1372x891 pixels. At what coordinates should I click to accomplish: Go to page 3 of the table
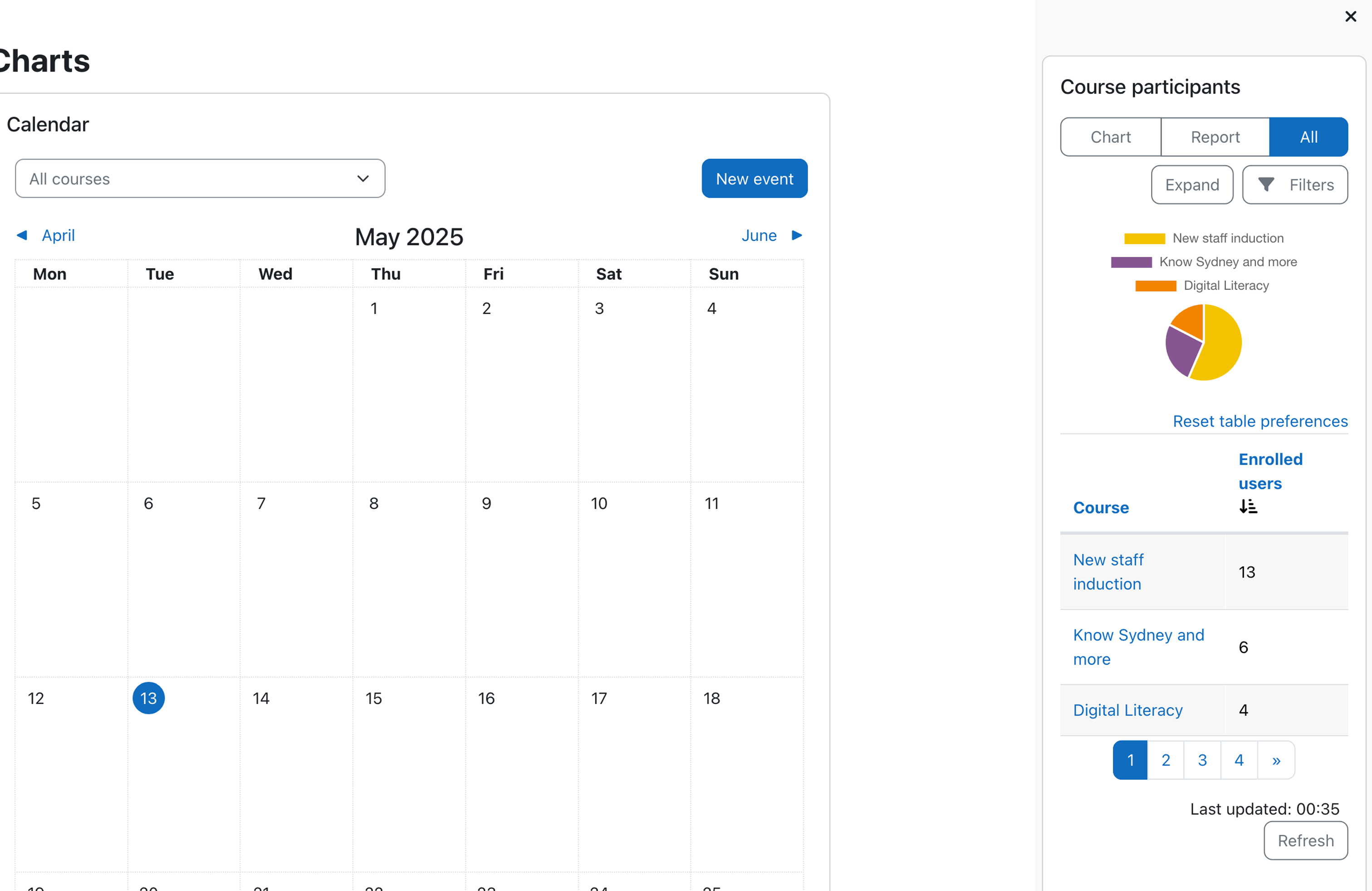click(x=1202, y=760)
